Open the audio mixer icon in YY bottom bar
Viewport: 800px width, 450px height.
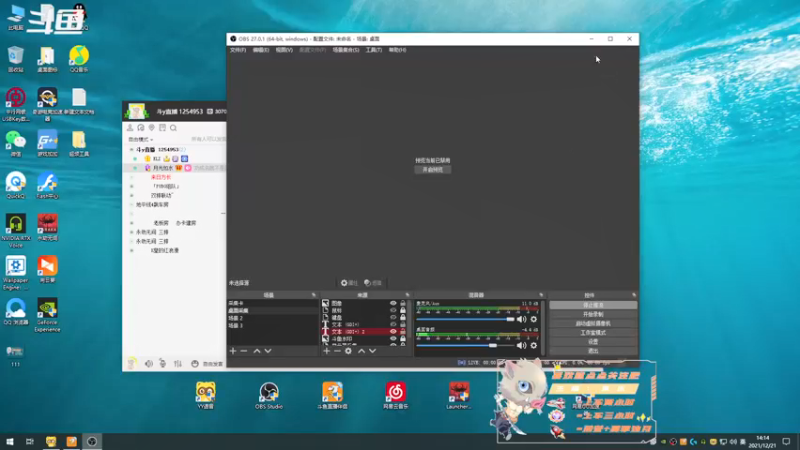(x=178, y=364)
